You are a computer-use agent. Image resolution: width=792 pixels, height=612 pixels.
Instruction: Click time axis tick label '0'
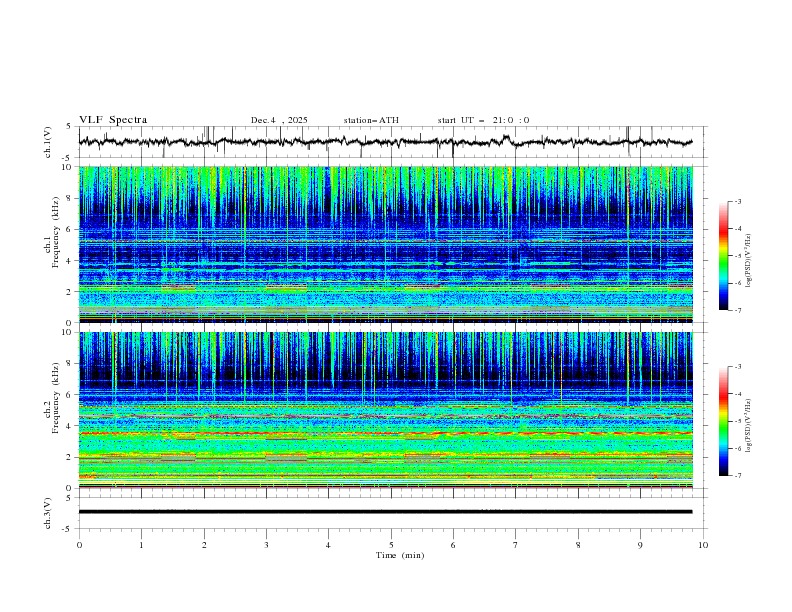[x=79, y=545]
